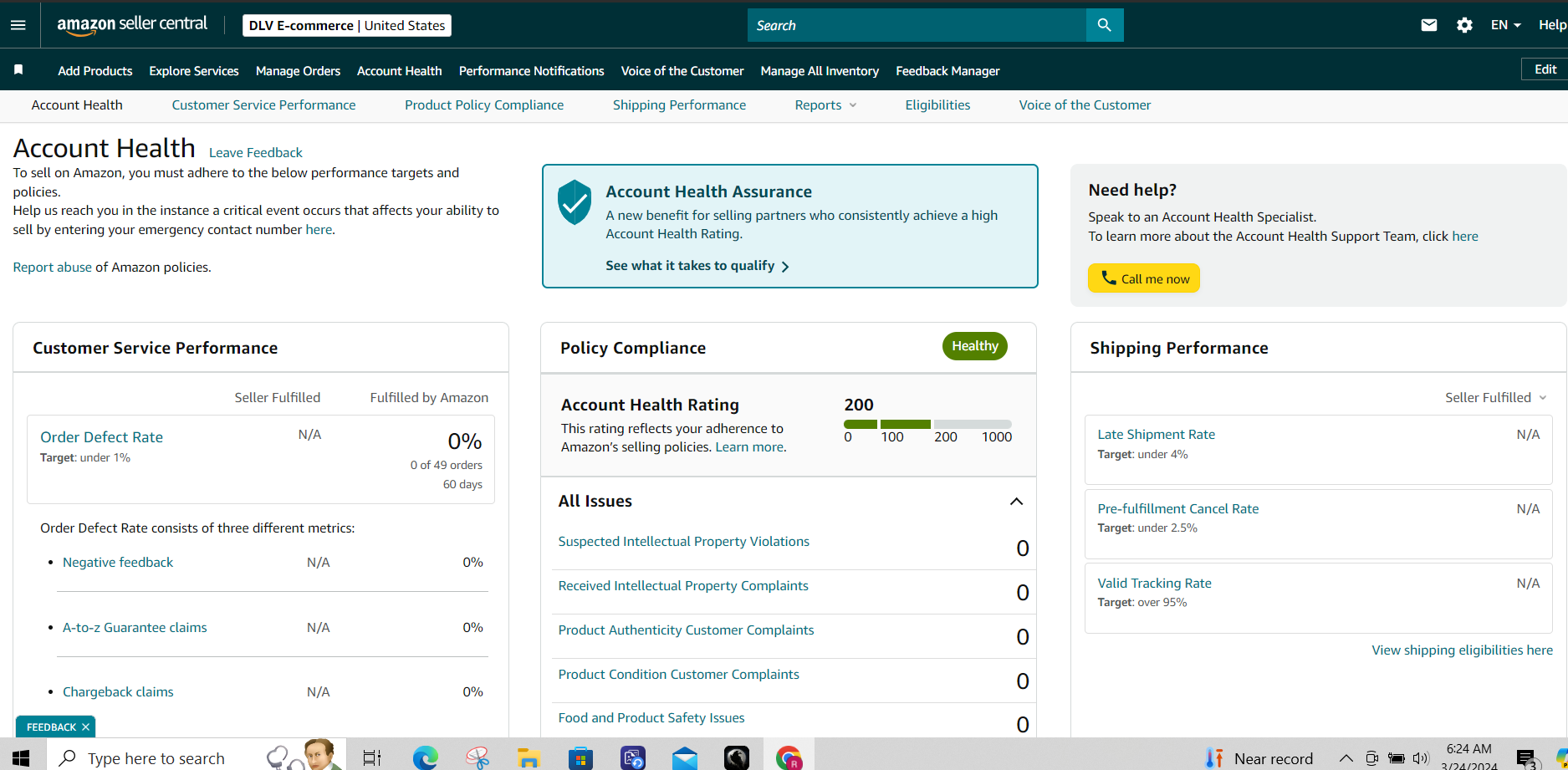Open Received Intellectual Property Complaints

[683, 585]
